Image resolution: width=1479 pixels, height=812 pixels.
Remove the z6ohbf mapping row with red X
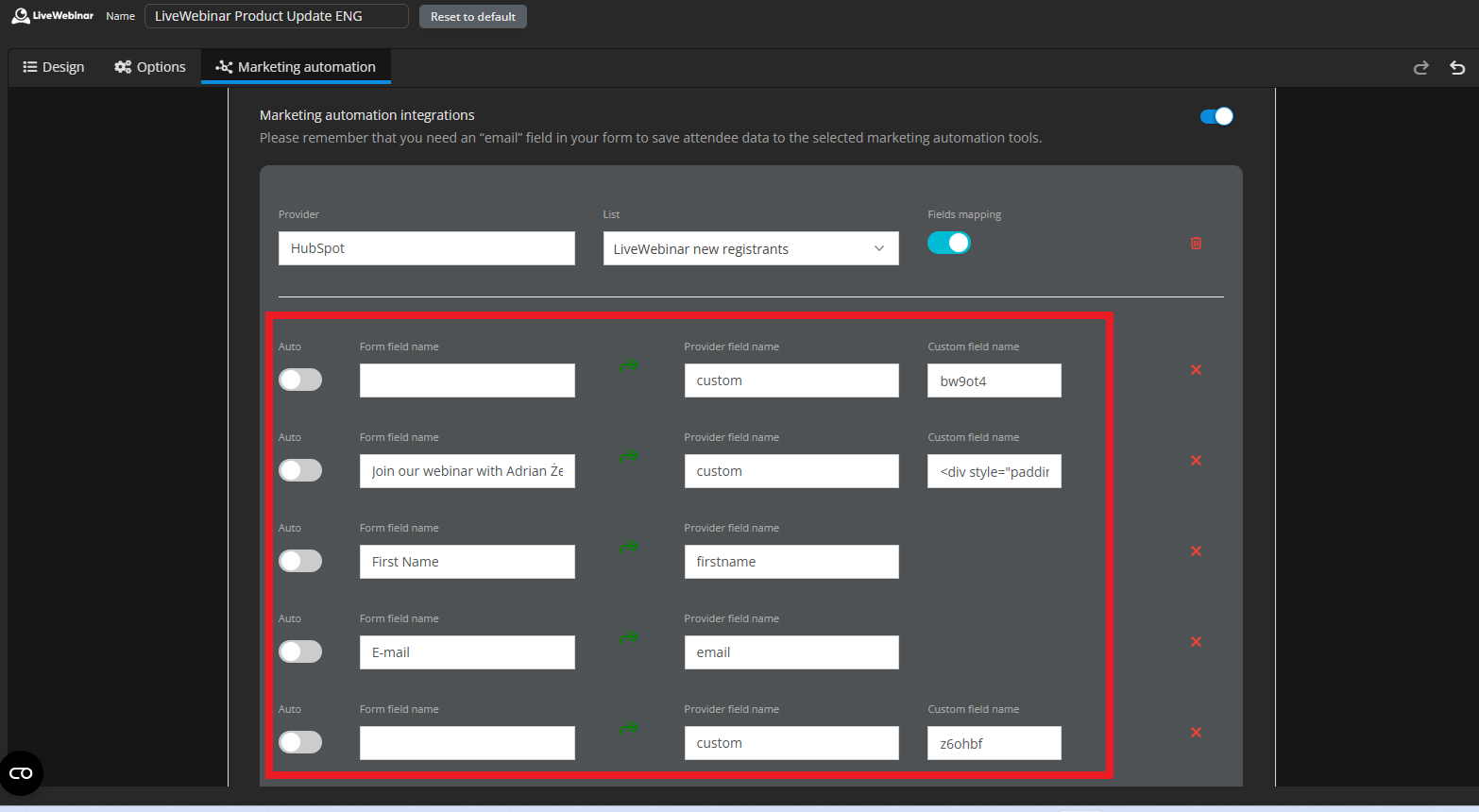[x=1196, y=733]
